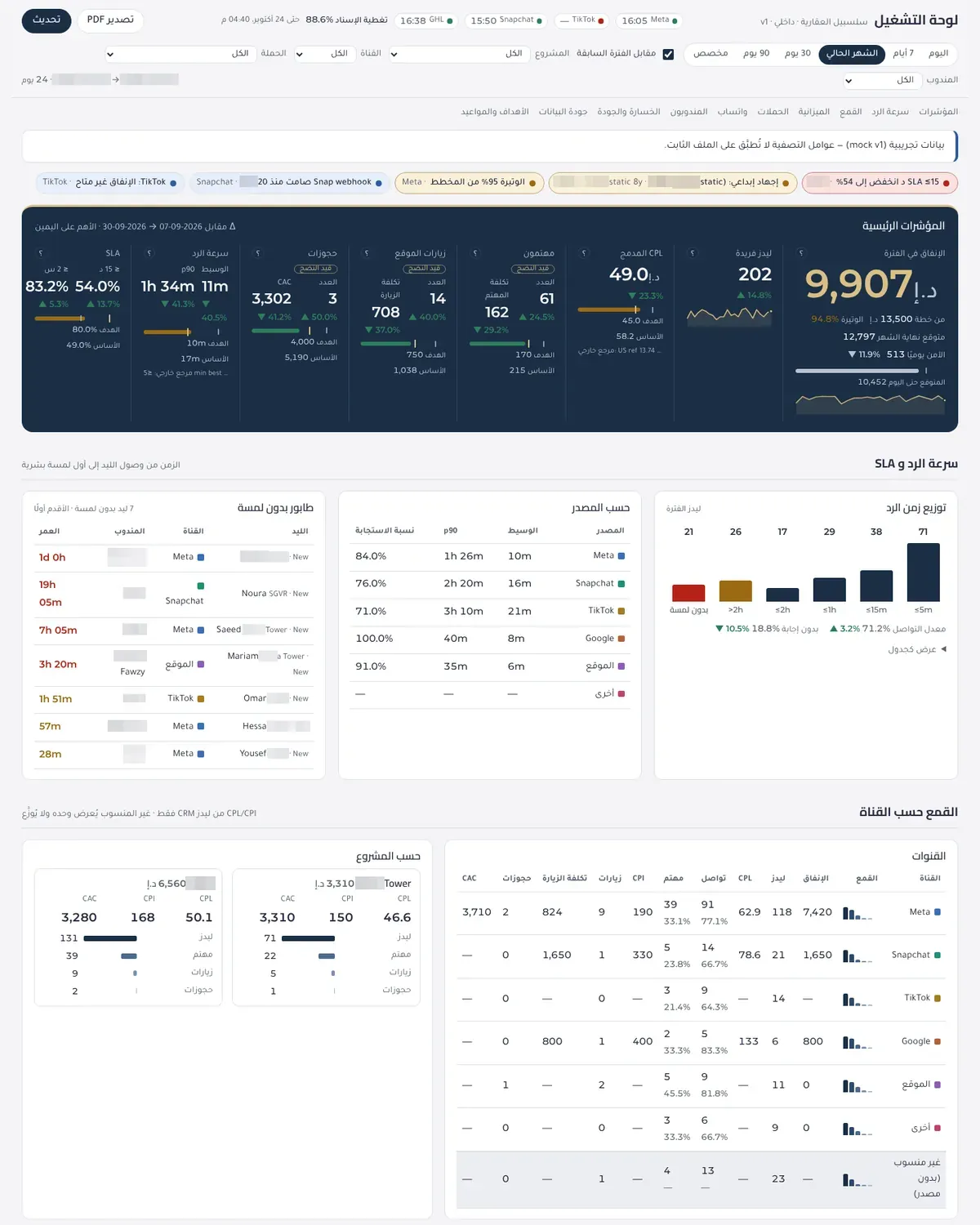Expand the عرض كجدول disclosure

coord(917,649)
